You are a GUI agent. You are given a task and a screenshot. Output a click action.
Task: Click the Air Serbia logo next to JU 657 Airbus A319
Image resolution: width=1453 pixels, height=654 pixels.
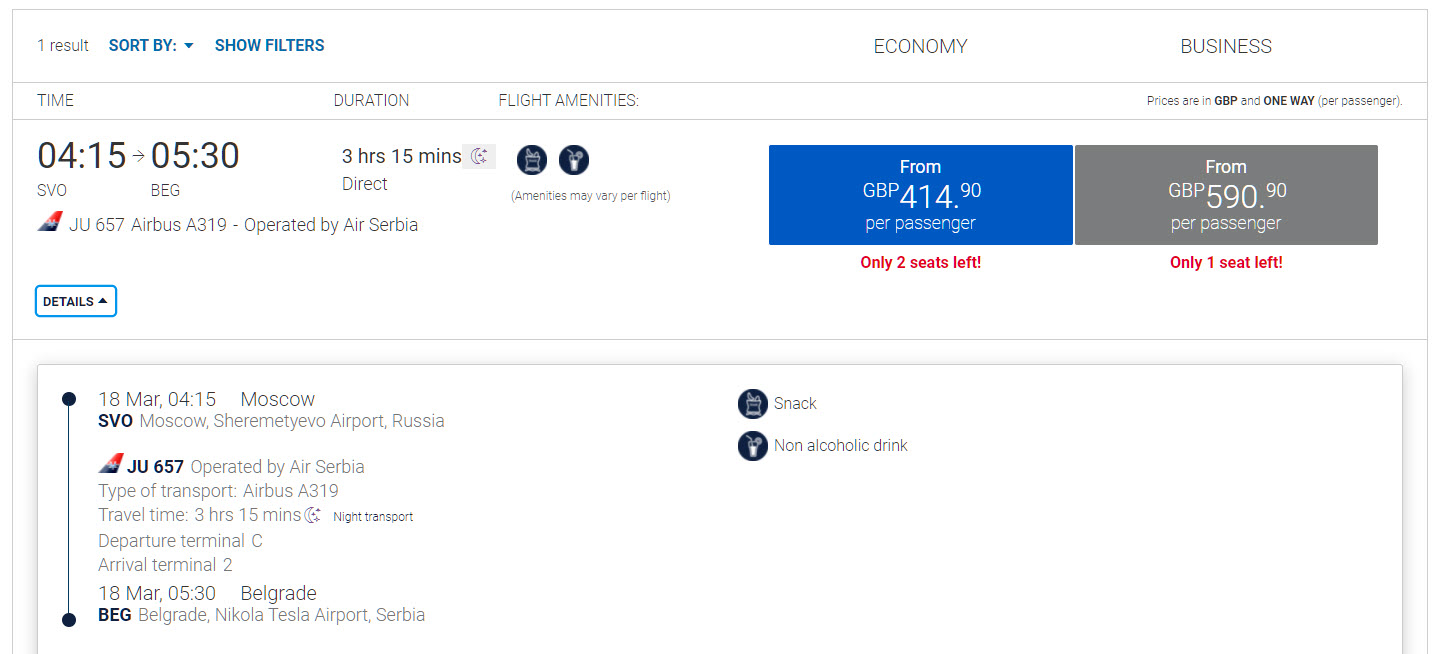click(50, 224)
